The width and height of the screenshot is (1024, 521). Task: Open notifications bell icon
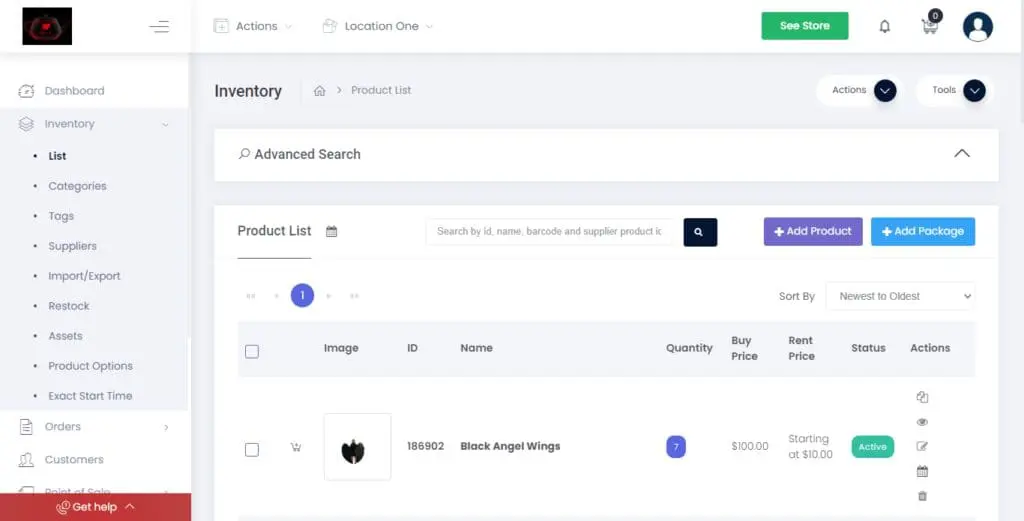pyautogui.click(x=884, y=26)
